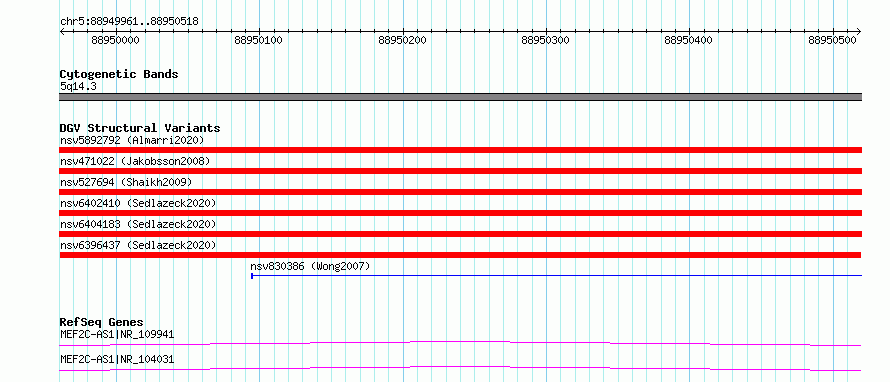Select the magenta transcript line for NR_104031
The image size is (890, 382).
pos(460,368)
